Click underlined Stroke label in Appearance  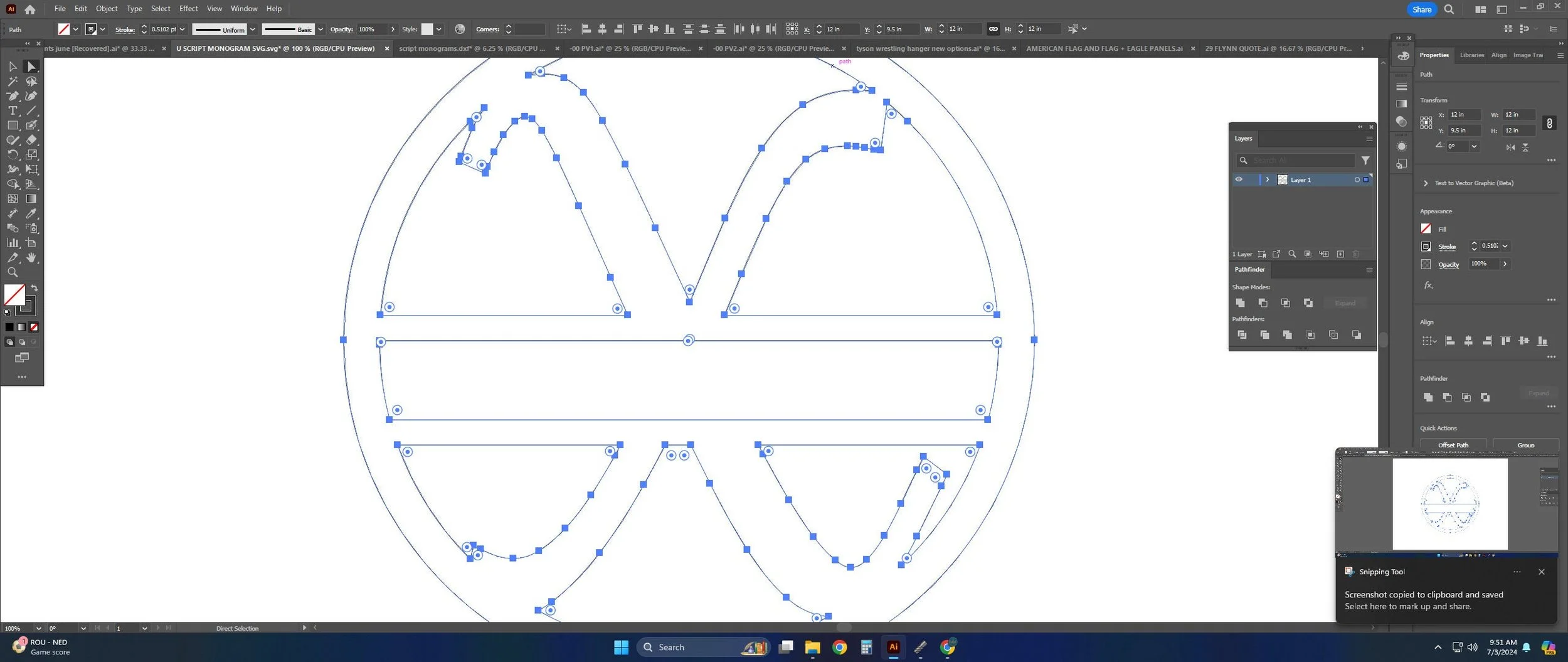pos(1447,247)
